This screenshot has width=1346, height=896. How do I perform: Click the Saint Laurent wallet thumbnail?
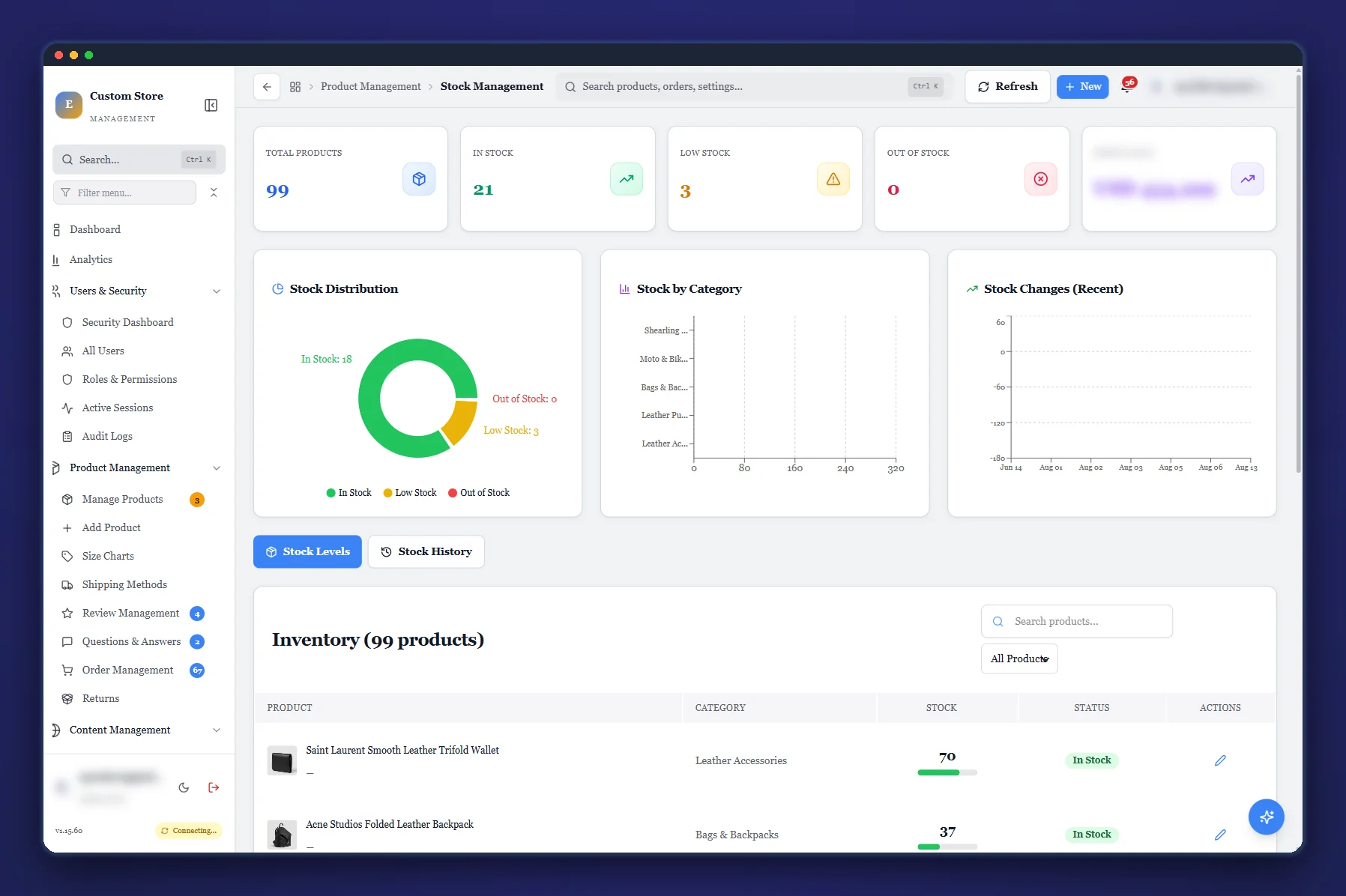[x=282, y=760]
